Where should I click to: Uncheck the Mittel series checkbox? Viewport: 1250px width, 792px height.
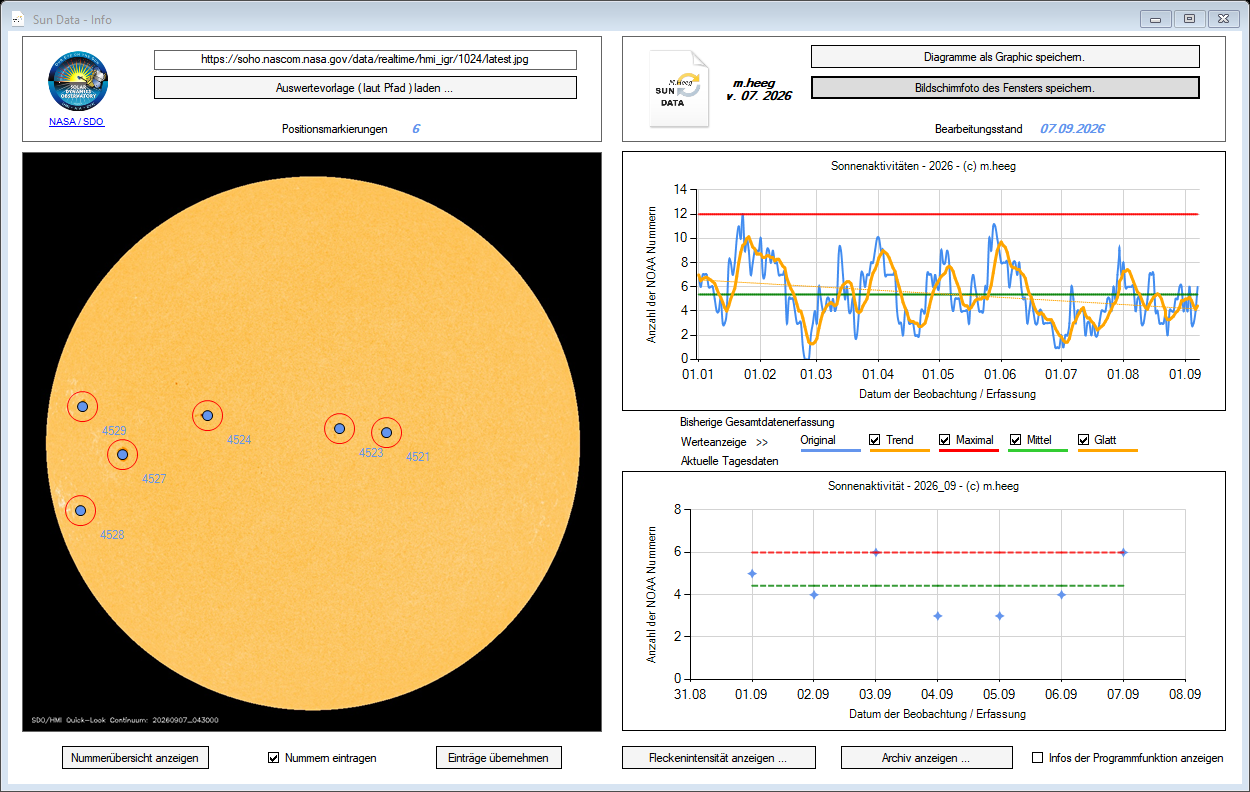(x=1016, y=440)
